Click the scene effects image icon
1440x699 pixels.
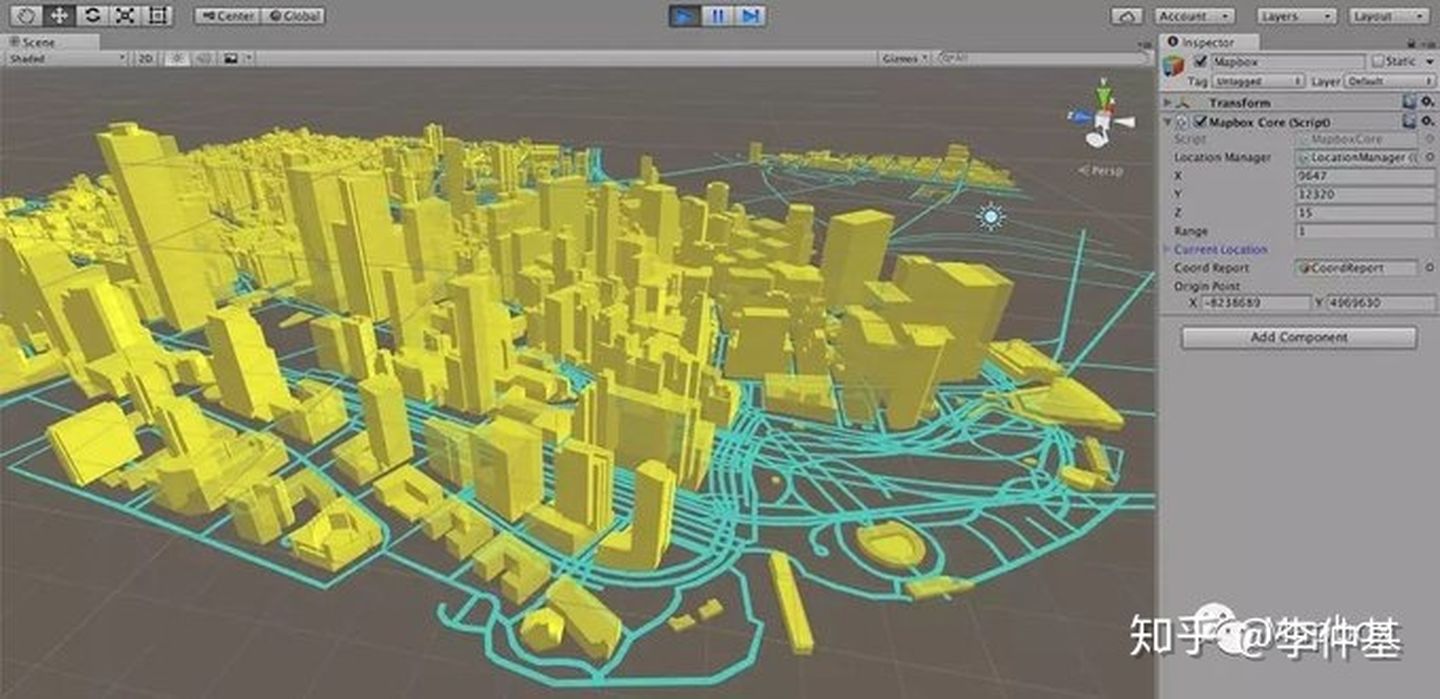230,59
